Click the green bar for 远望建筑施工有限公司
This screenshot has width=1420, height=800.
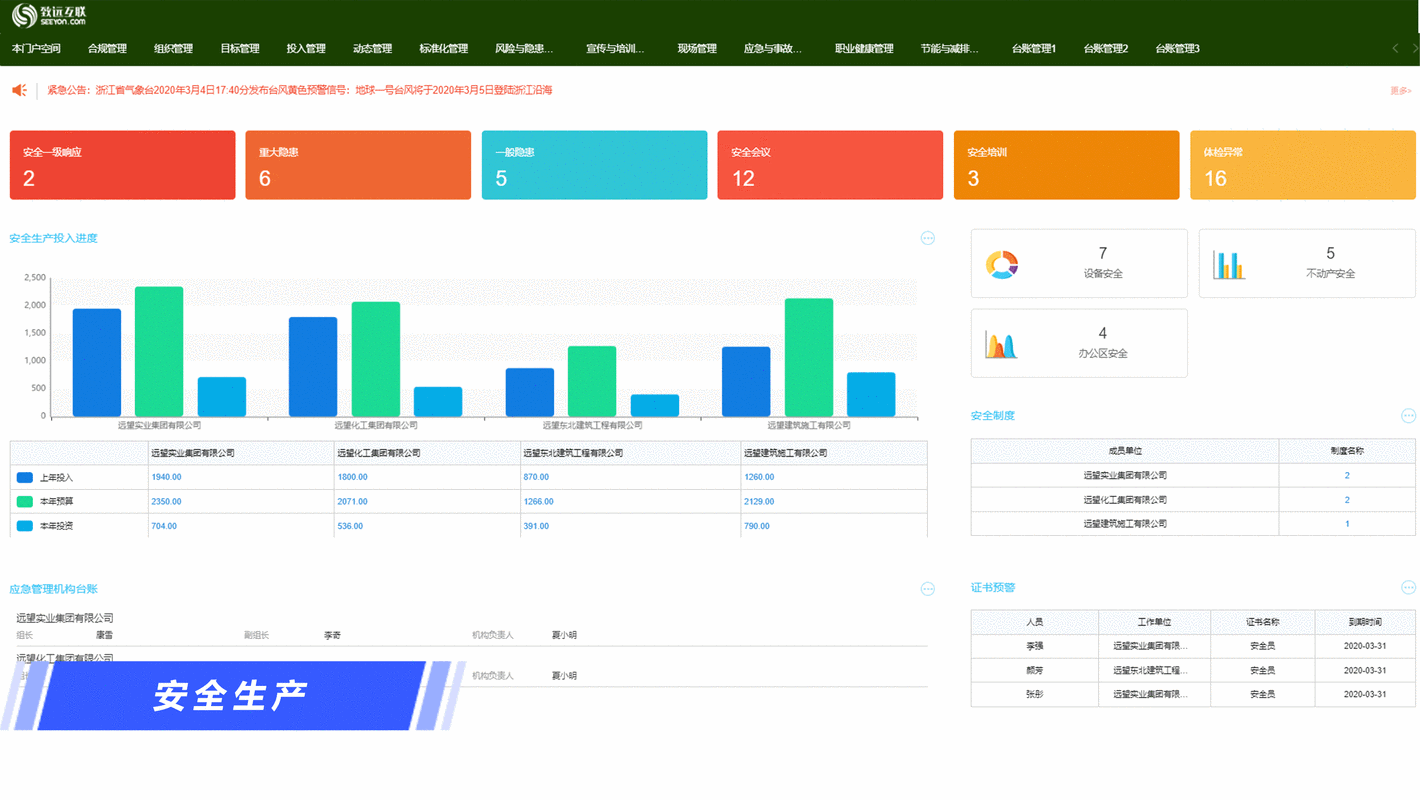[808, 357]
